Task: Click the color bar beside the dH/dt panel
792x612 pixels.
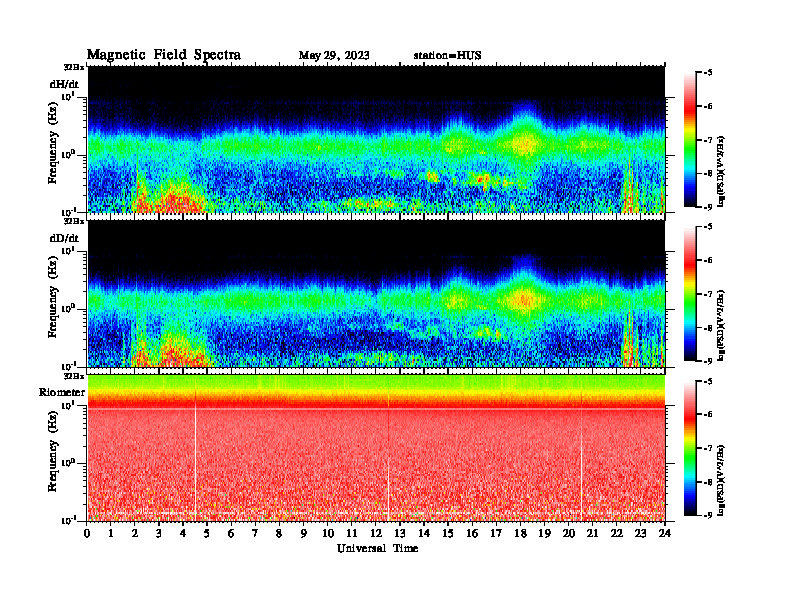Action: tap(690, 140)
